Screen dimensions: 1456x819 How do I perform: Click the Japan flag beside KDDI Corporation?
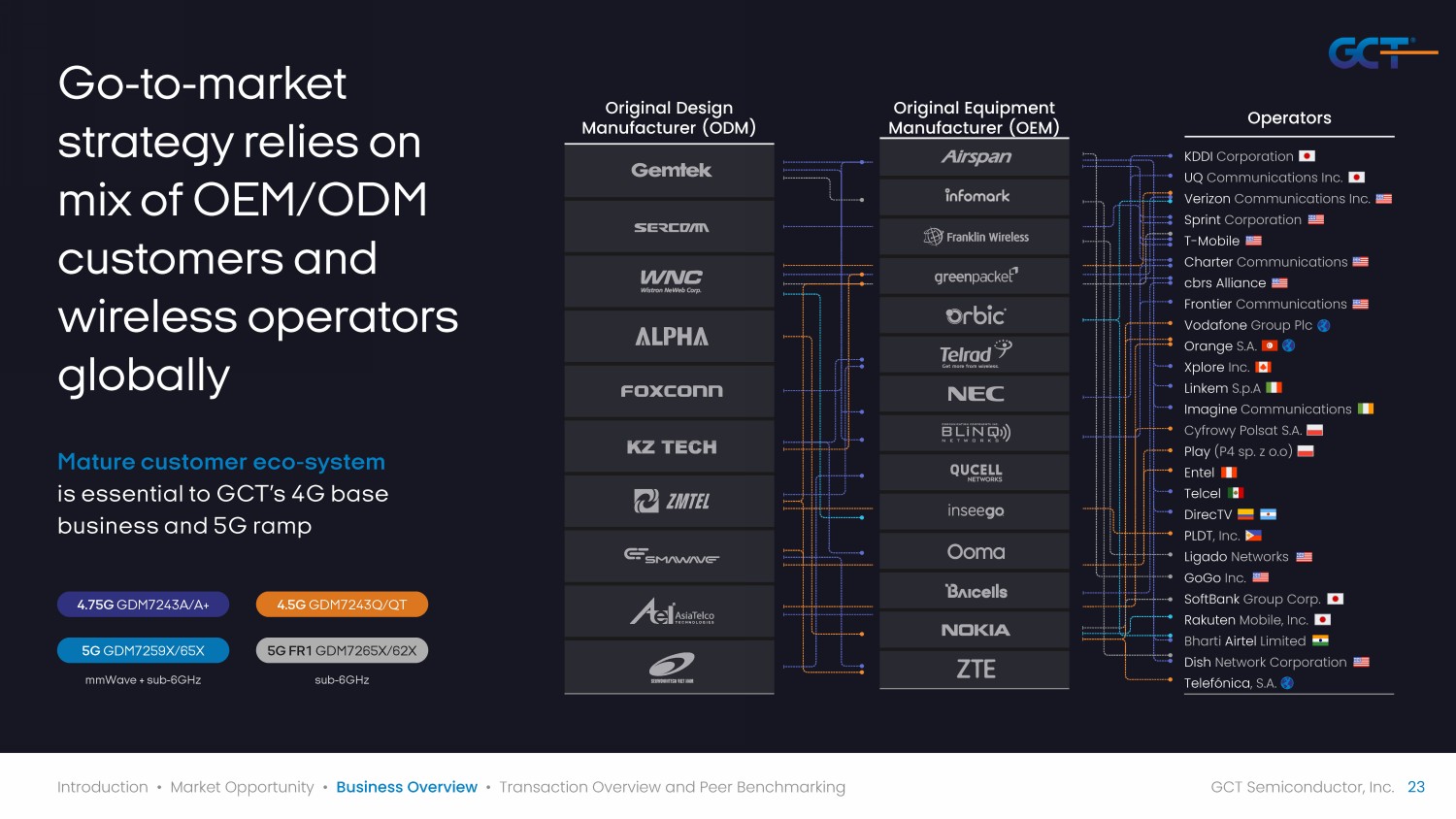click(x=1307, y=156)
